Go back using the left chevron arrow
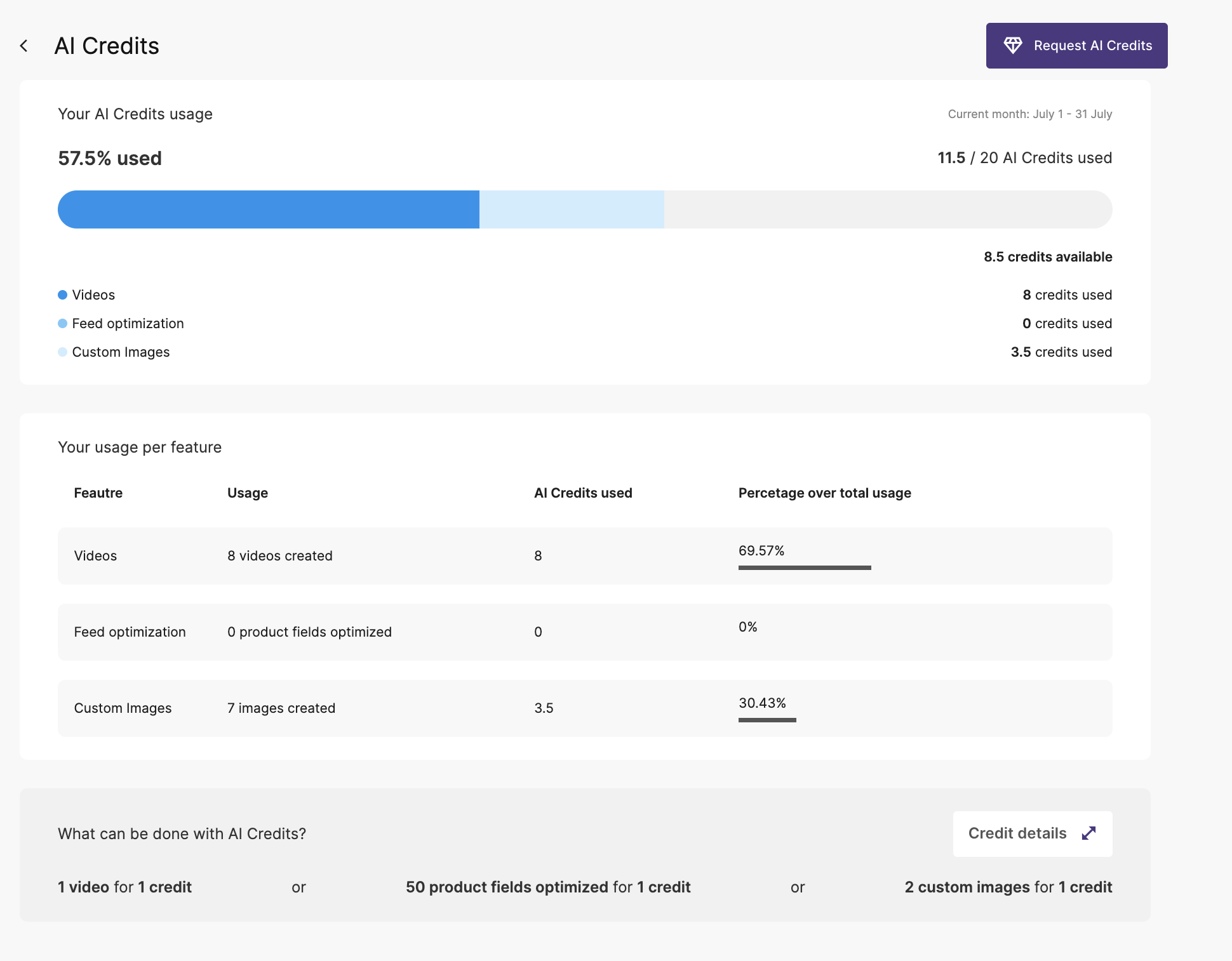The width and height of the screenshot is (1232, 961). [x=24, y=46]
